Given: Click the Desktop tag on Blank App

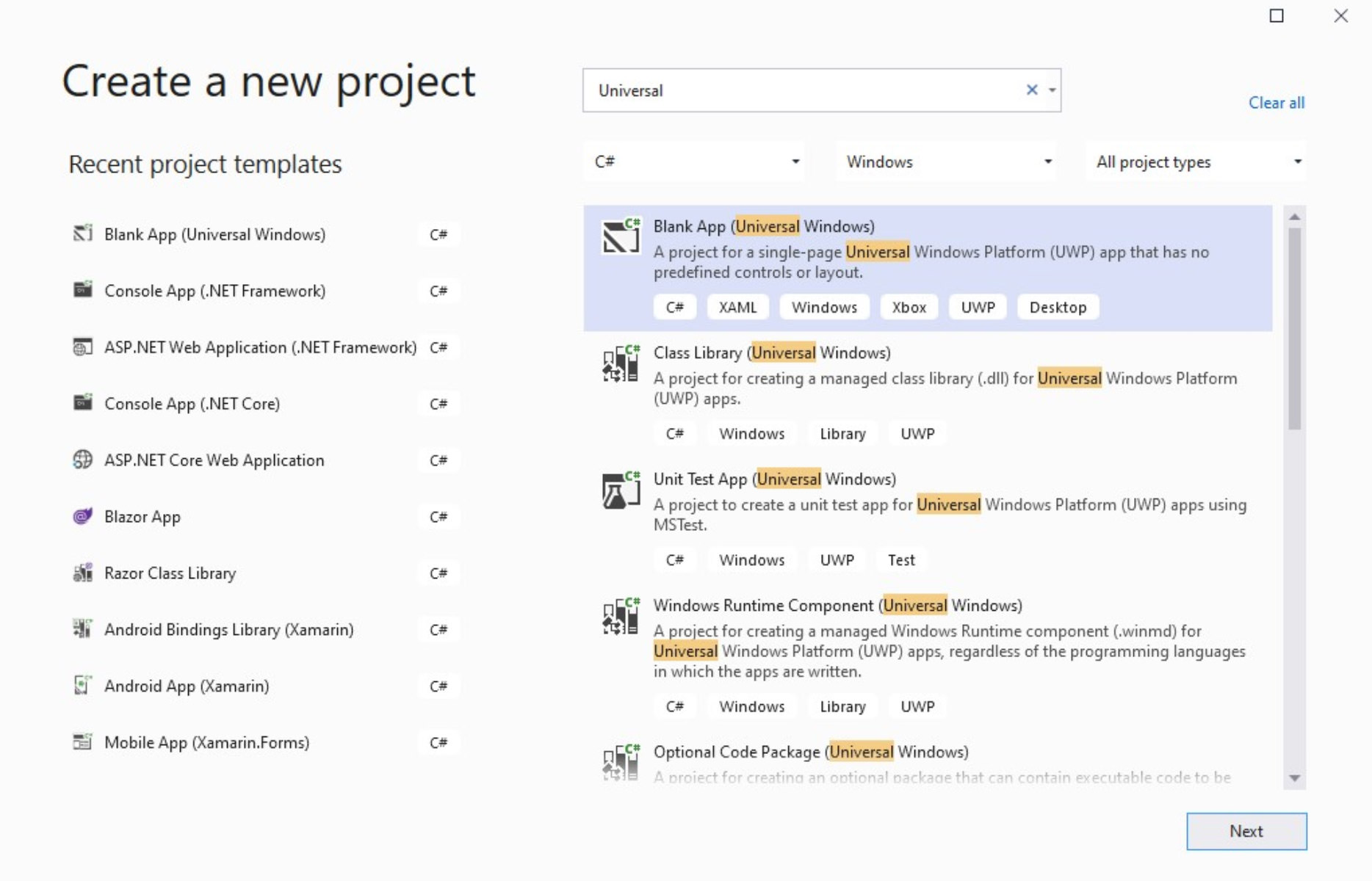Looking at the screenshot, I should coord(1058,307).
